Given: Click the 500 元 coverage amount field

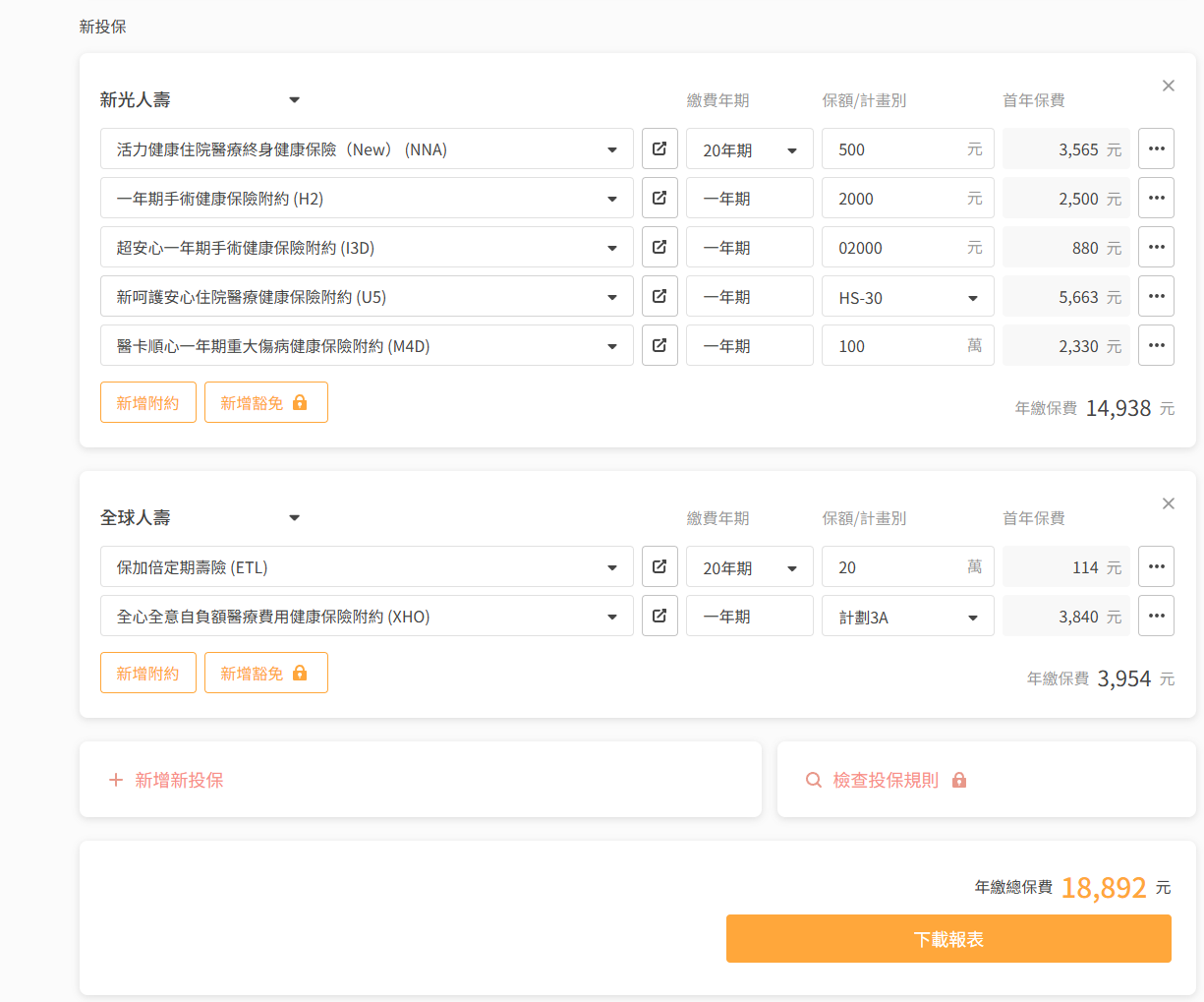Looking at the screenshot, I should pos(894,149).
